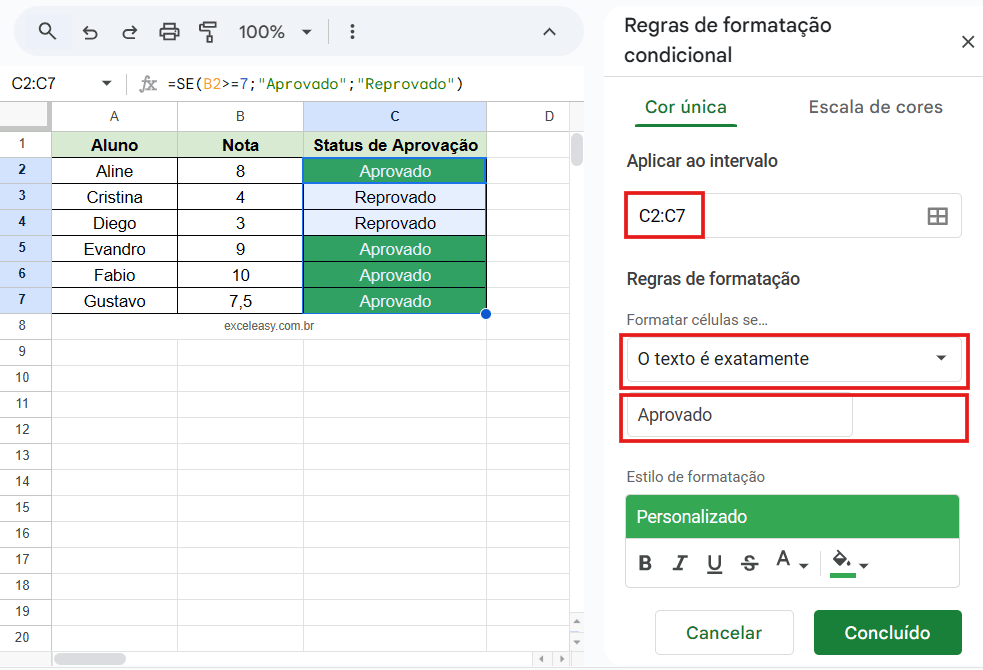
Task: Open the fill color picker in formatting style
Action: [x=843, y=563]
